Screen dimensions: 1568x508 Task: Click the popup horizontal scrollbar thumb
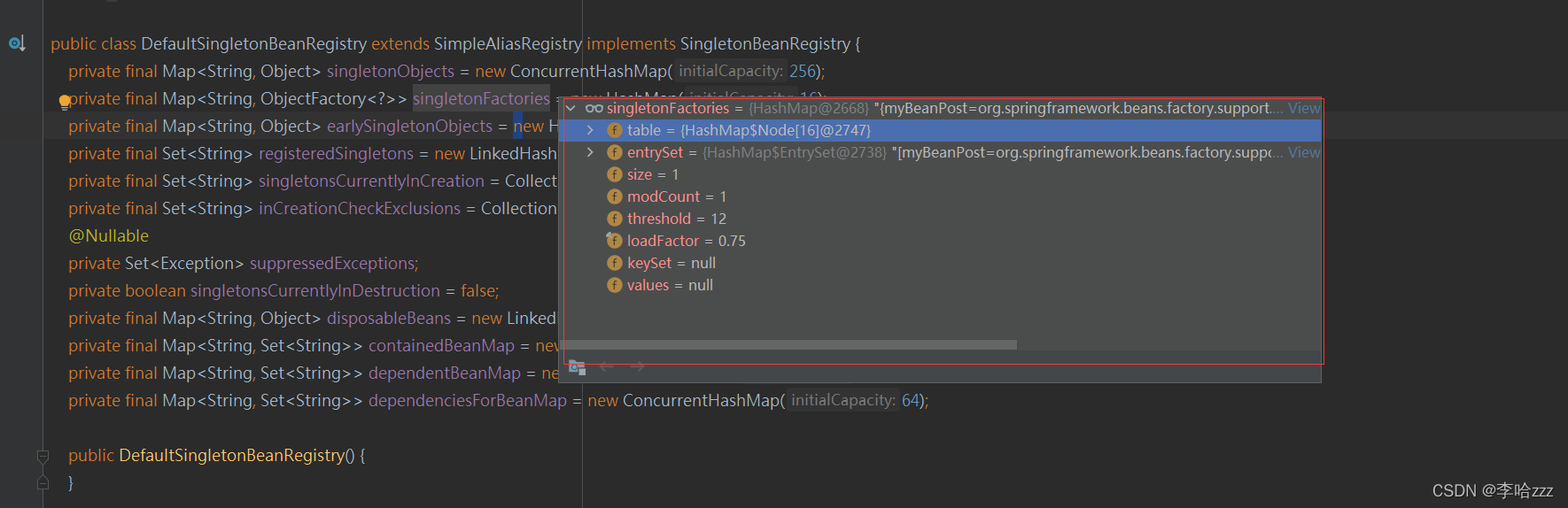pyautogui.click(x=789, y=344)
